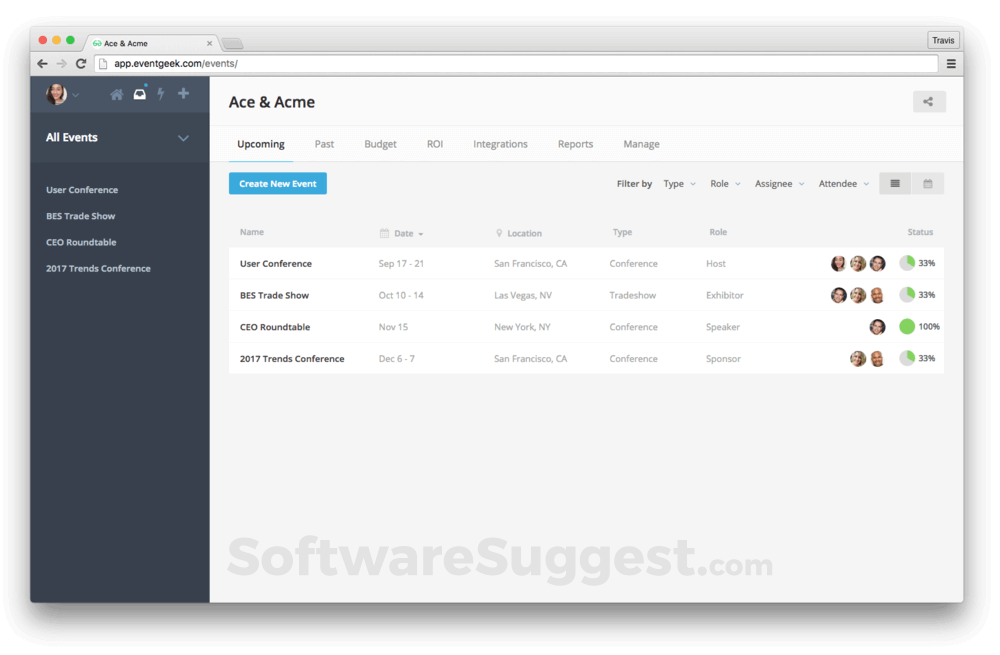Select the list view icon
Viewport: 1000px width, 655px height.
pos(894,183)
